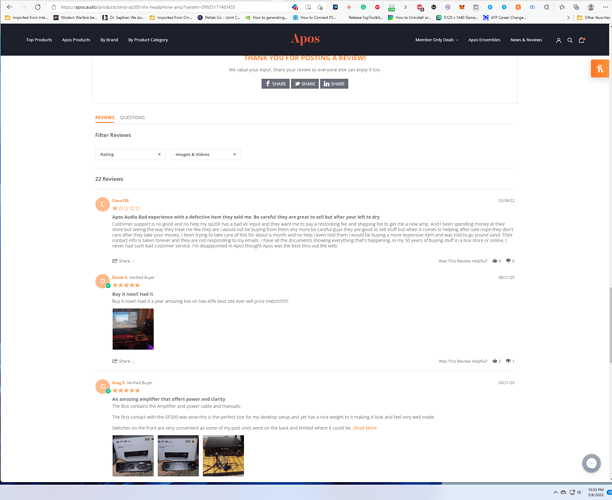
Task: Open the volume icon in system tray
Action: click(580, 492)
